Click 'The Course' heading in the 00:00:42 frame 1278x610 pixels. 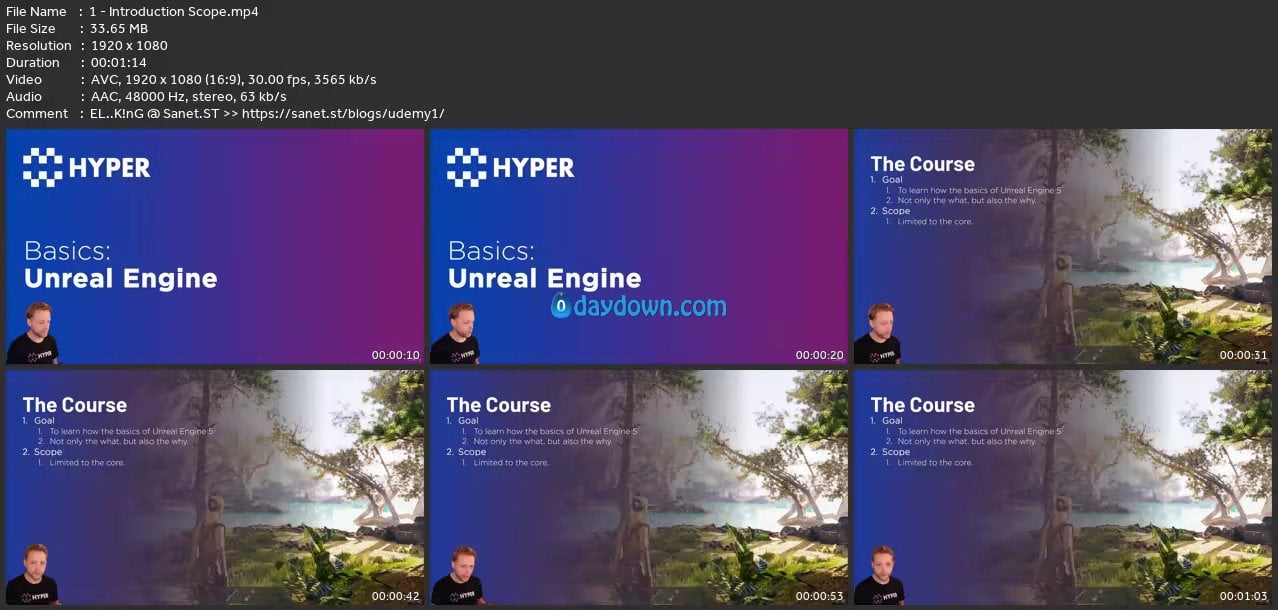pyautogui.click(x=75, y=405)
